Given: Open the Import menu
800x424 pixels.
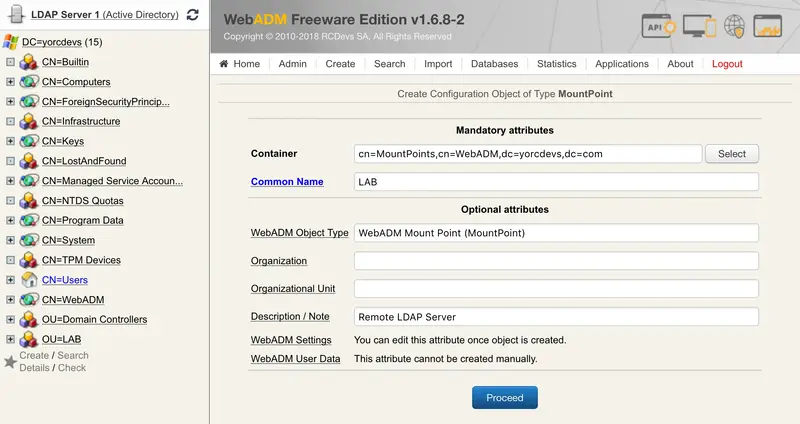Looking at the screenshot, I should pyautogui.click(x=438, y=64).
